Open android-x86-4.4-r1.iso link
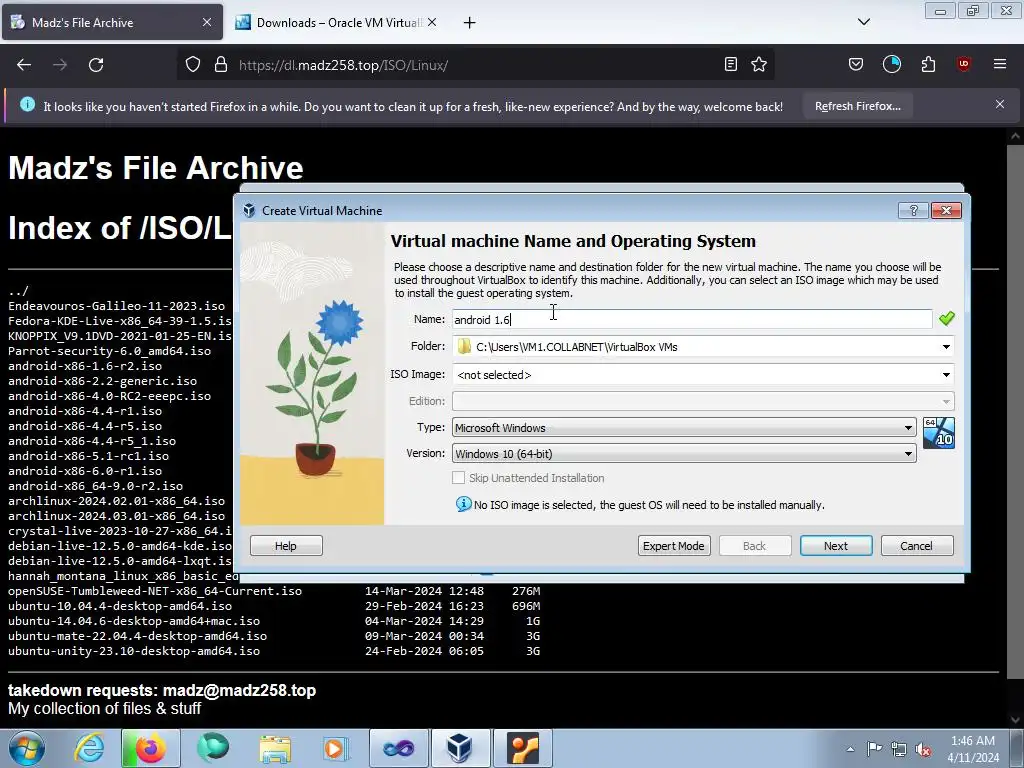1024x768 pixels. [85, 411]
